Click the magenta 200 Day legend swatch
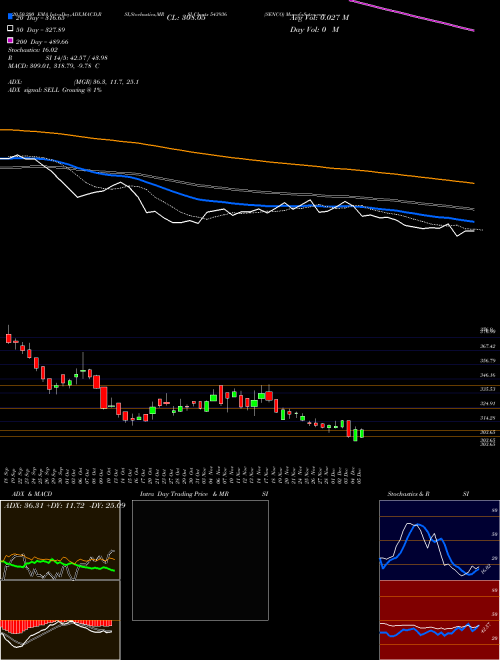 click(11, 40)
